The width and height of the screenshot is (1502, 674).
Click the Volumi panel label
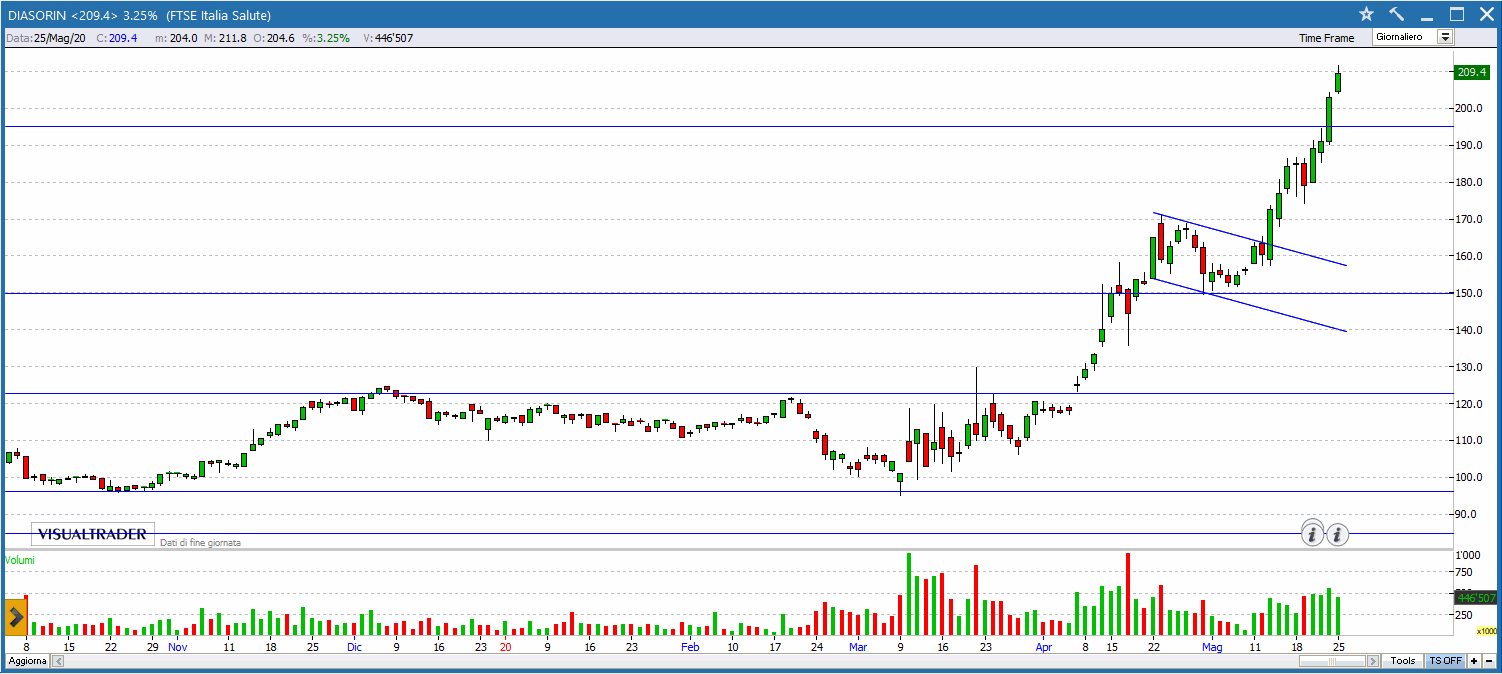coord(19,560)
